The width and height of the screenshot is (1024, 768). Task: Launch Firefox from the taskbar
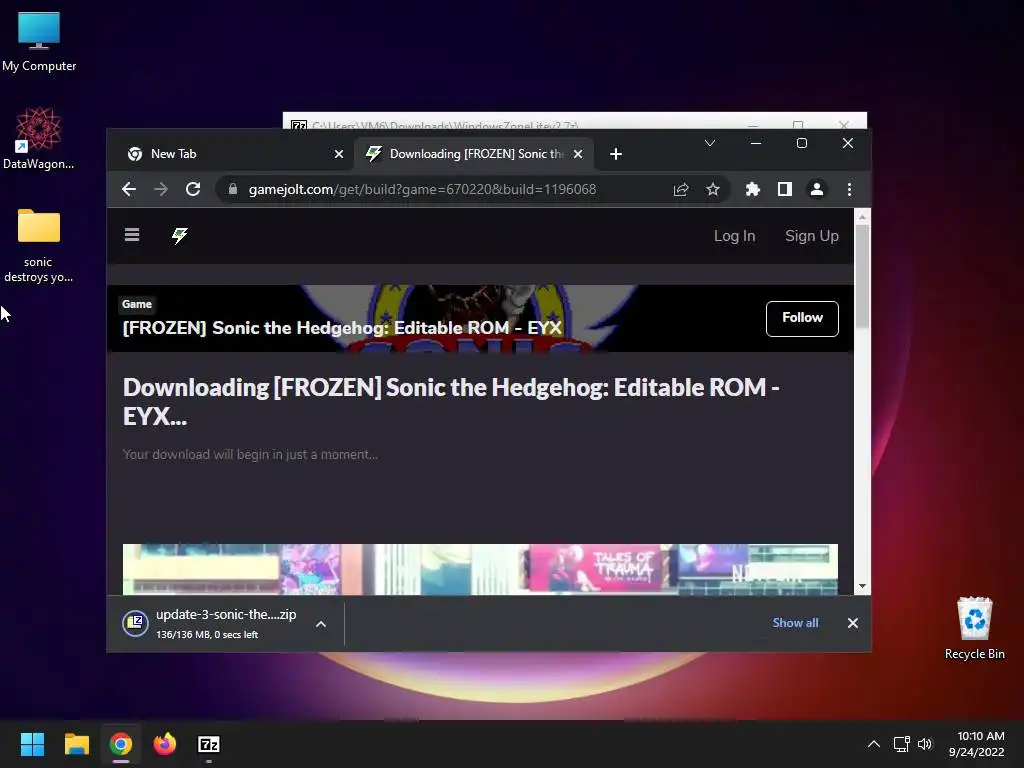click(165, 744)
